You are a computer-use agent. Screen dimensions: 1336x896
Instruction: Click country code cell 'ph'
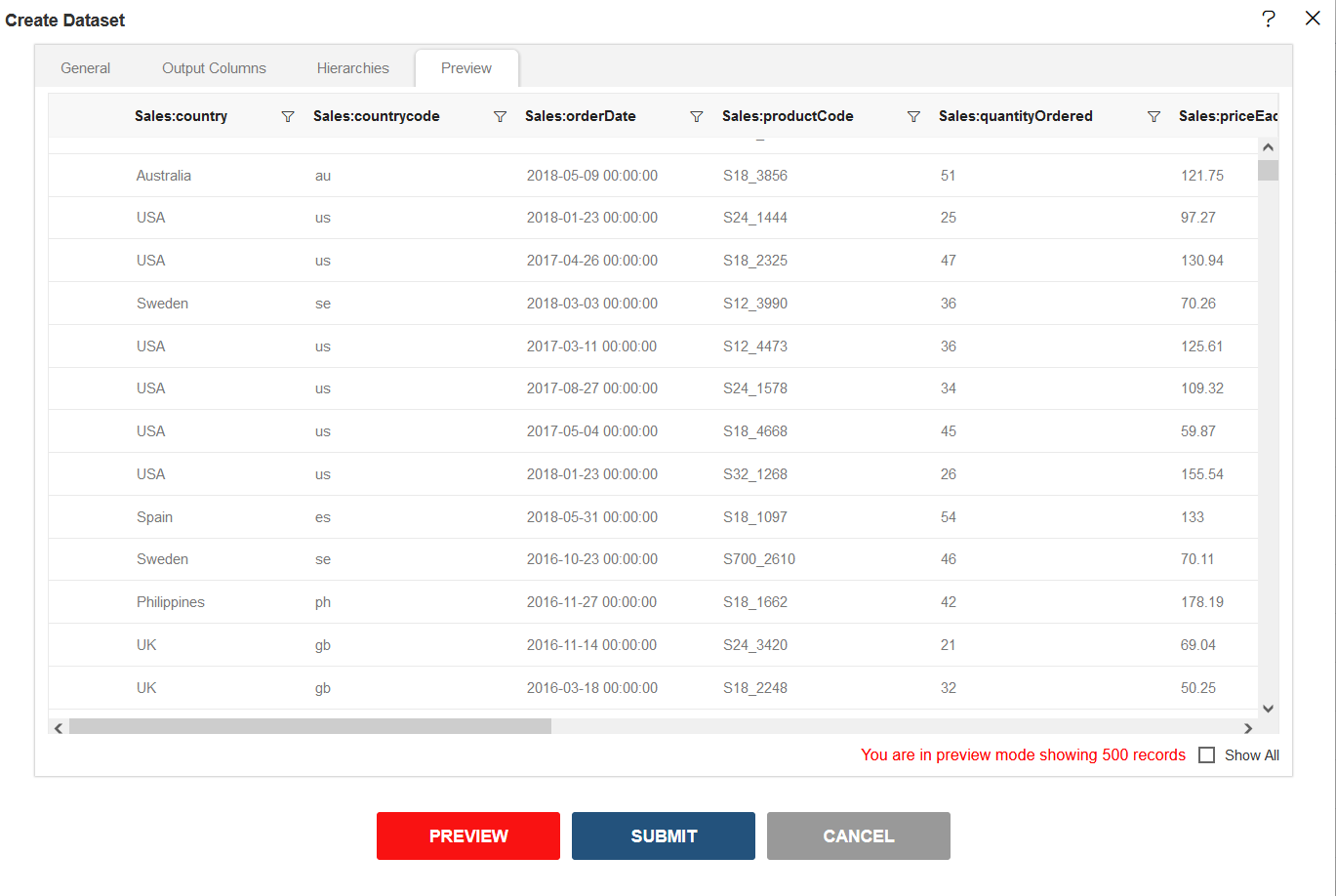click(323, 602)
